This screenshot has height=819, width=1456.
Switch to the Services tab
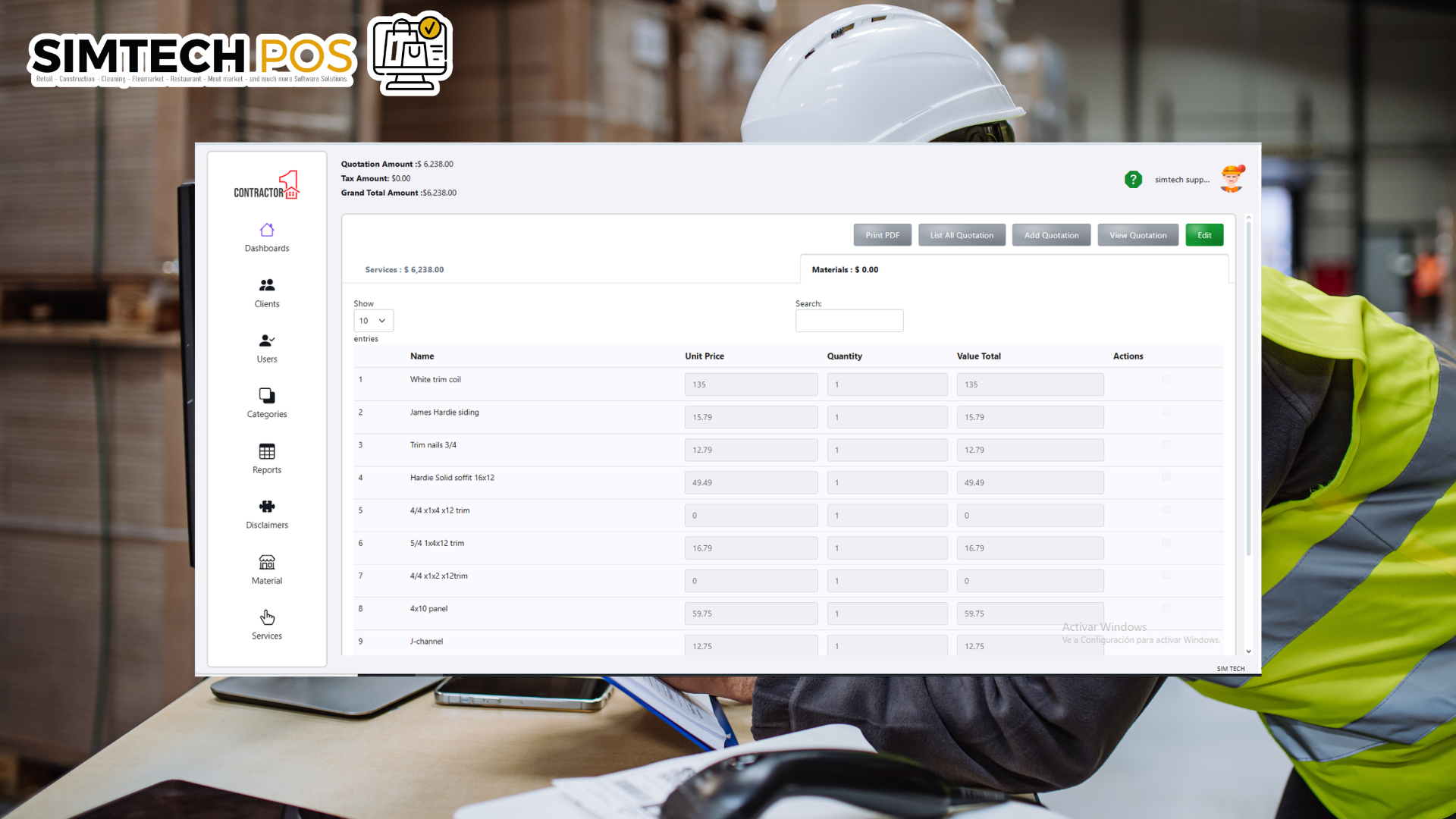[404, 270]
